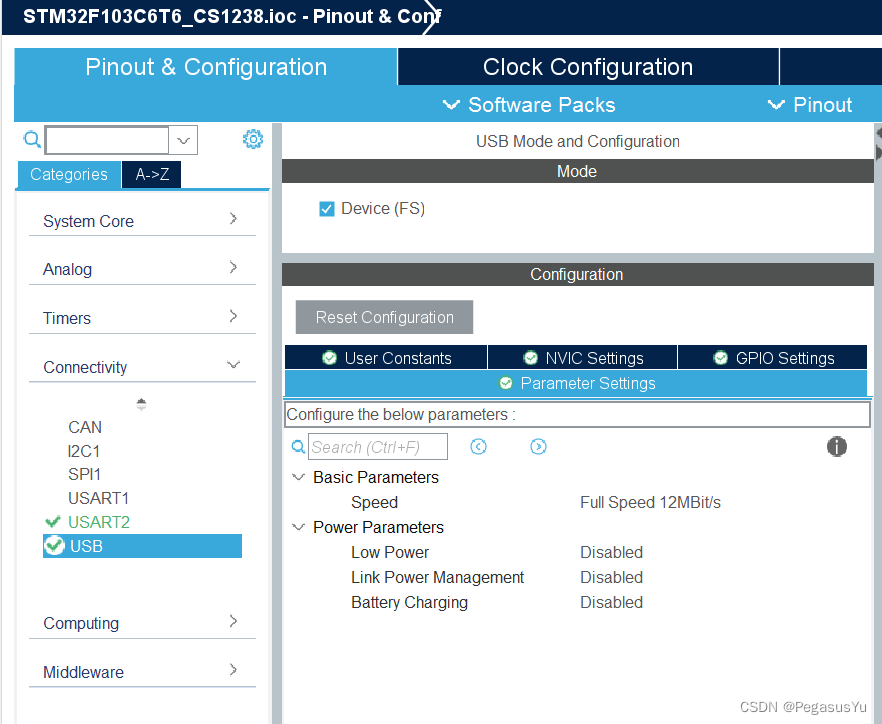Viewport: 882px width, 724px height.
Task: Select I2C1 in Connectivity list
Action: [84, 451]
